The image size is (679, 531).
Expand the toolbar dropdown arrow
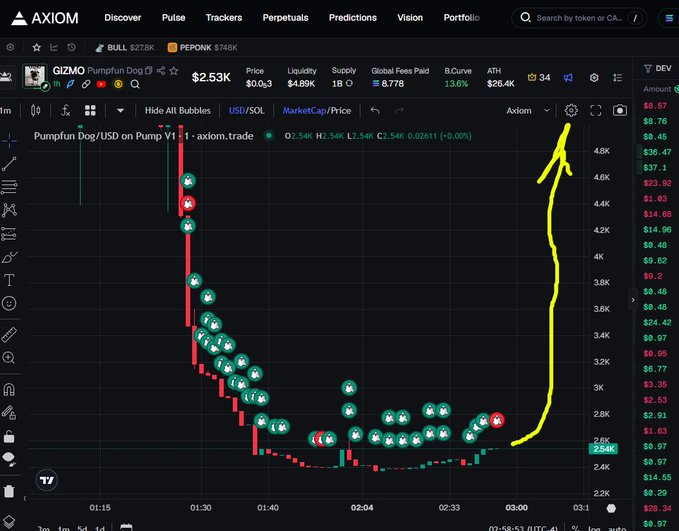pos(120,110)
